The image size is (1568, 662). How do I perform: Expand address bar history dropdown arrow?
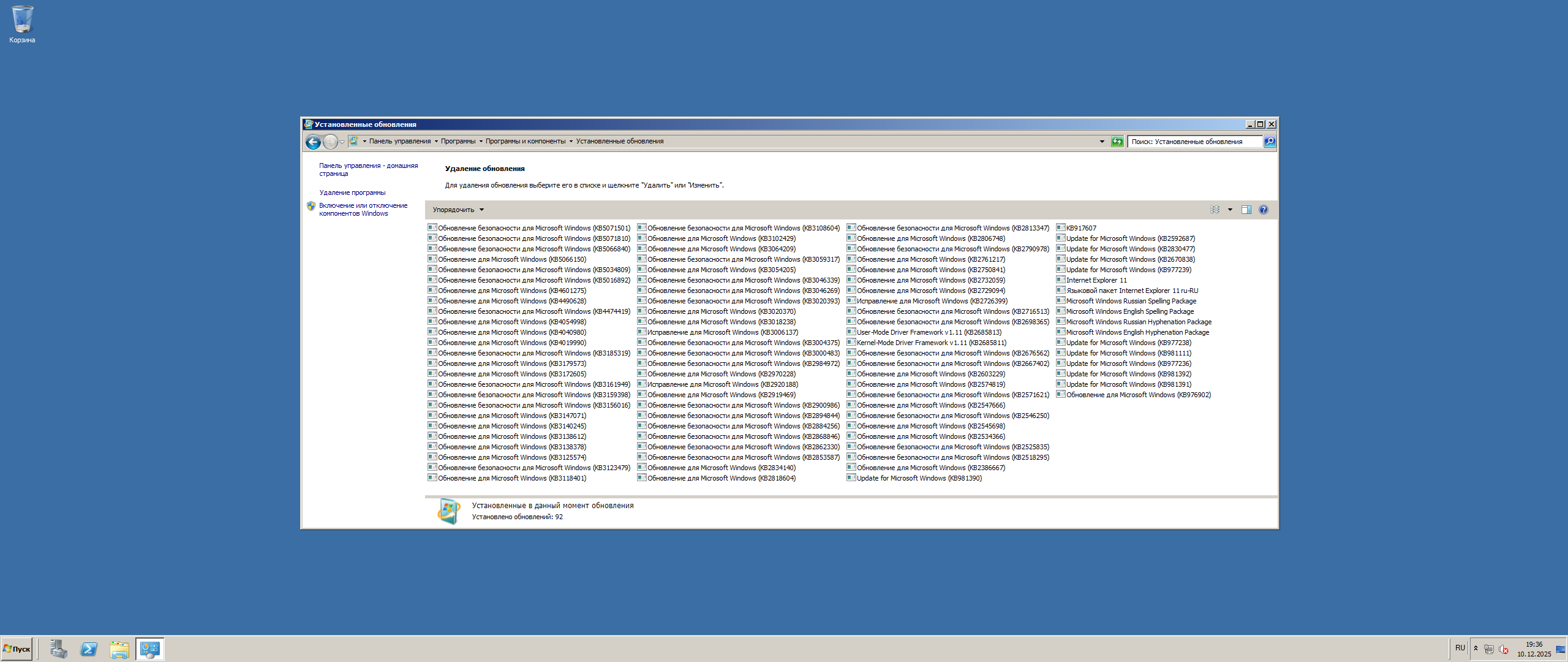click(1102, 142)
